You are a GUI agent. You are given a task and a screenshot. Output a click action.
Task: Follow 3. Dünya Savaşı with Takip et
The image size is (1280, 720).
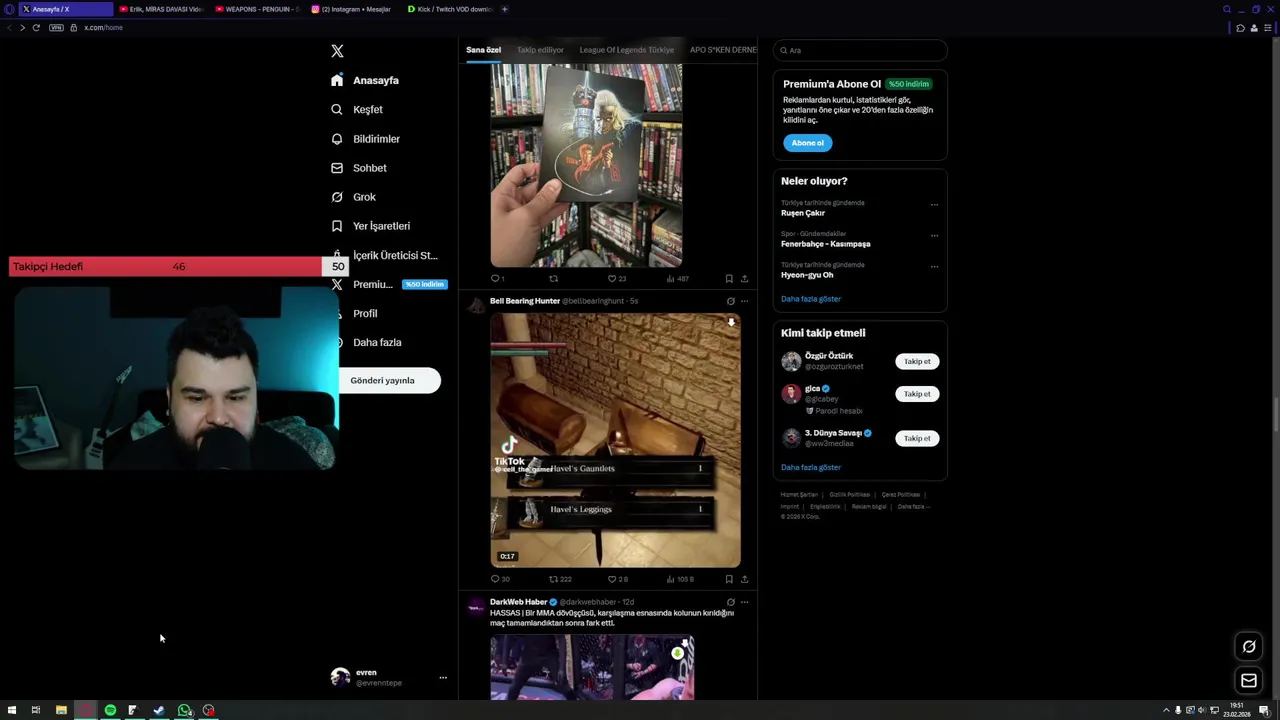tap(917, 438)
